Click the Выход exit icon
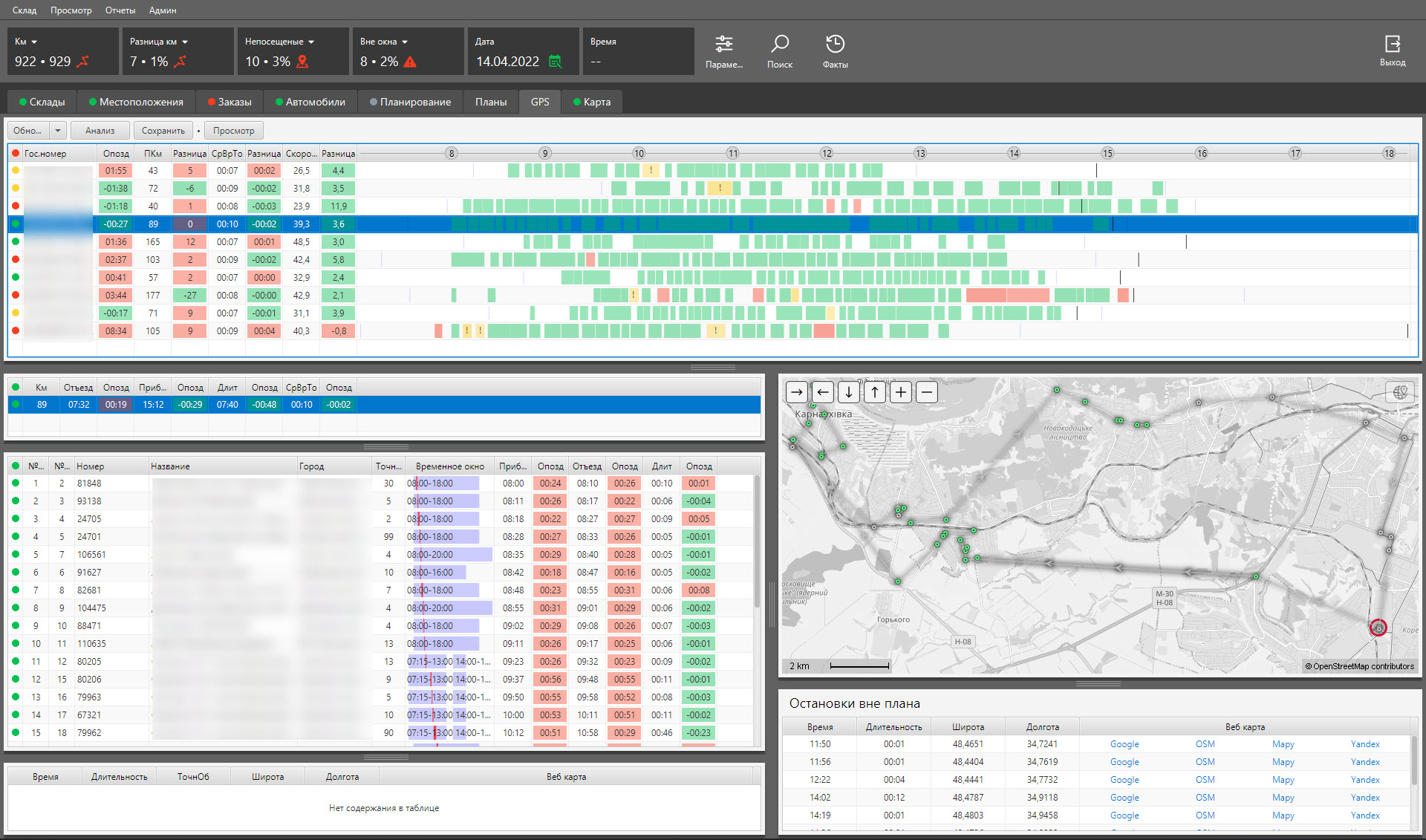The height and width of the screenshot is (840, 1426). (1393, 44)
